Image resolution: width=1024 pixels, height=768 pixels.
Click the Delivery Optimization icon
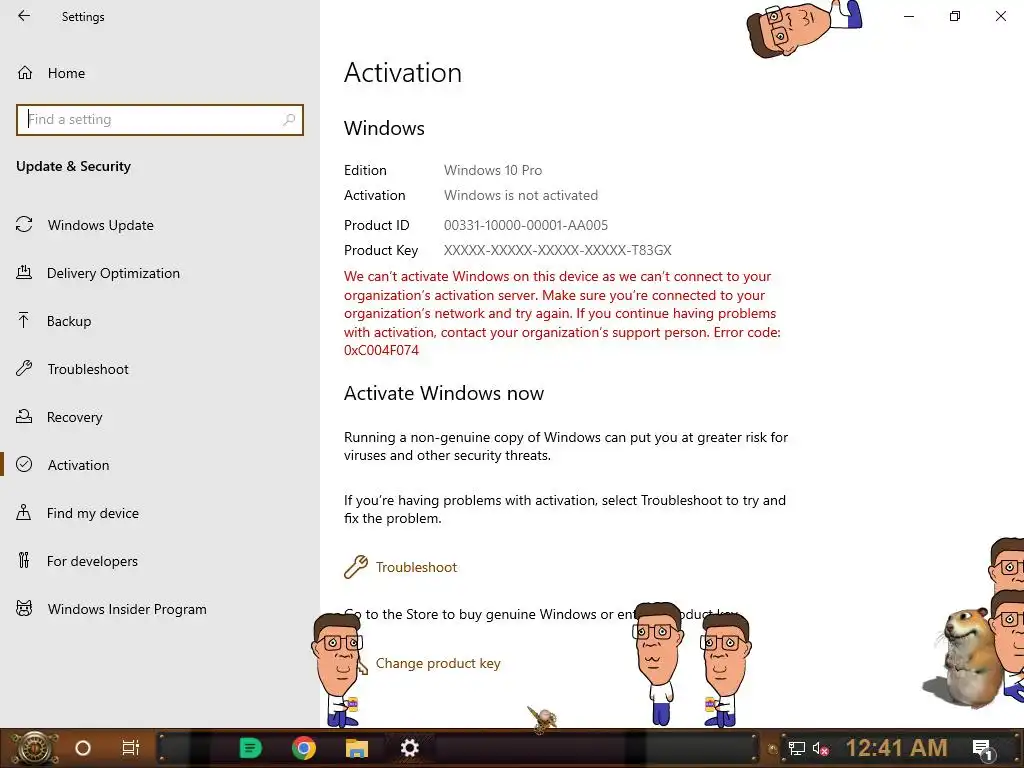click(x=24, y=272)
